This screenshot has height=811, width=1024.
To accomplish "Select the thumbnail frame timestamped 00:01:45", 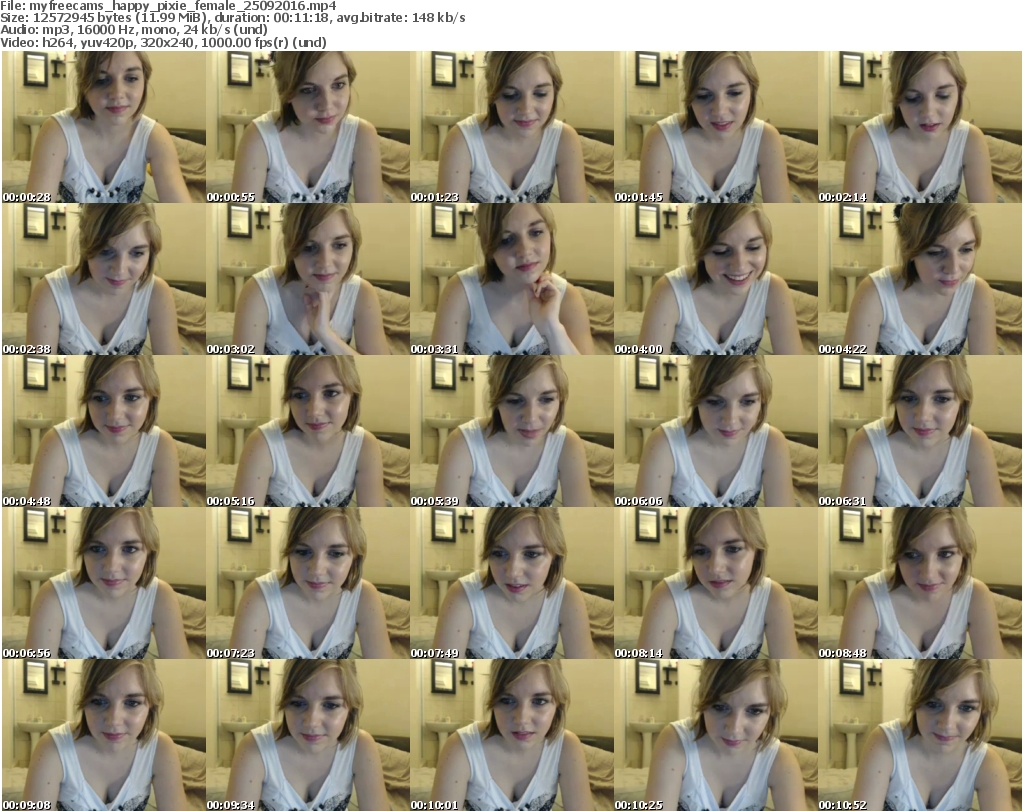I will click(716, 127).
